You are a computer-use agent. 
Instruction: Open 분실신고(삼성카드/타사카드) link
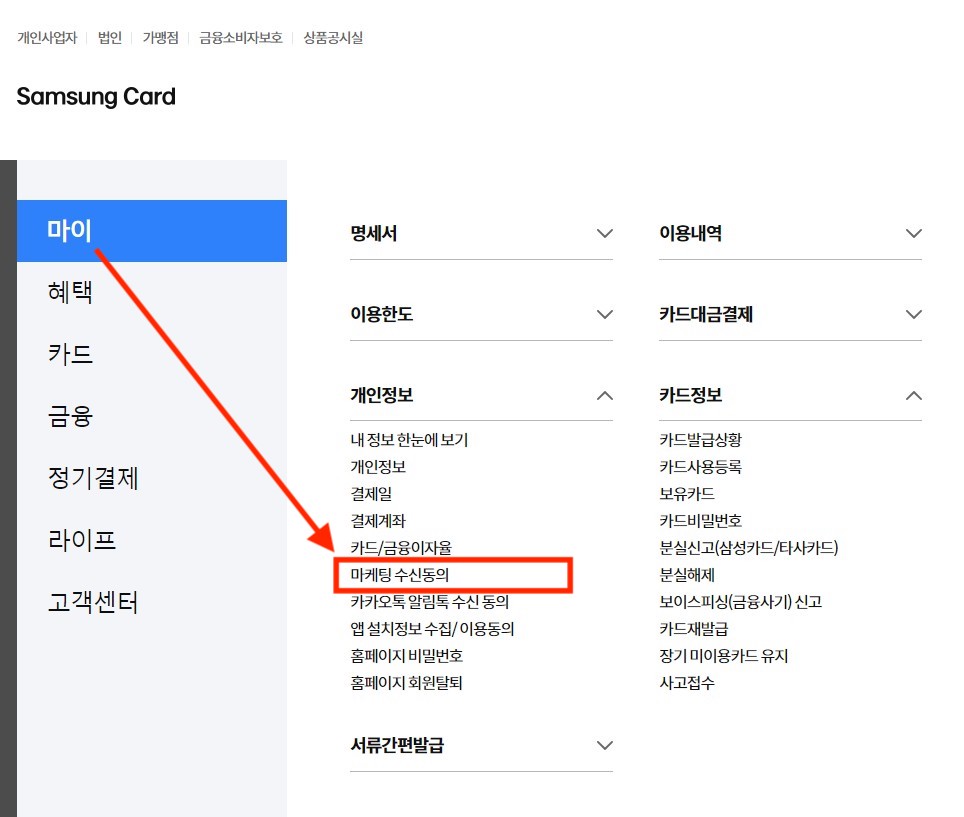pyautogui.click(x=749, y=548)
